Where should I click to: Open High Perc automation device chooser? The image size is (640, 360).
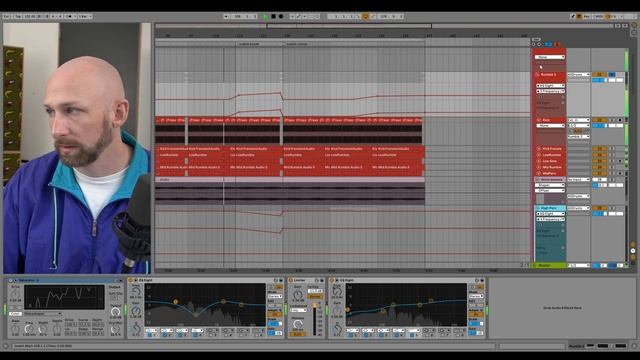point(550,213)
